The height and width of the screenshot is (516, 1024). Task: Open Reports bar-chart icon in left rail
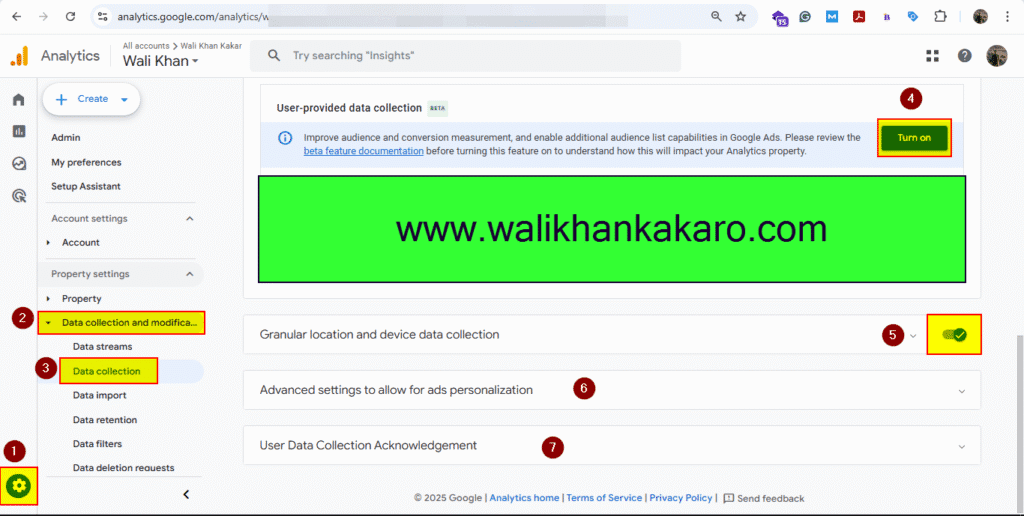19,131
